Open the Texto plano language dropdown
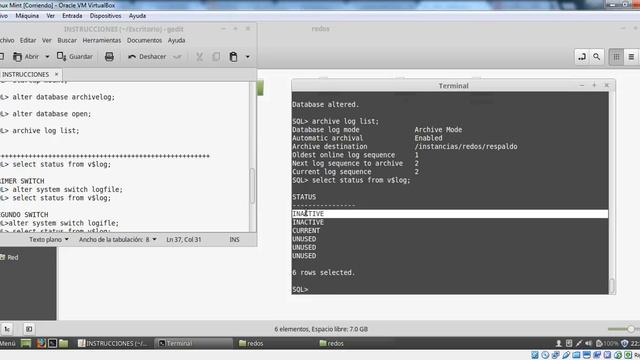The width and height of the screenshot is (640, 360). pyautogui.click(x=49, y=240)
